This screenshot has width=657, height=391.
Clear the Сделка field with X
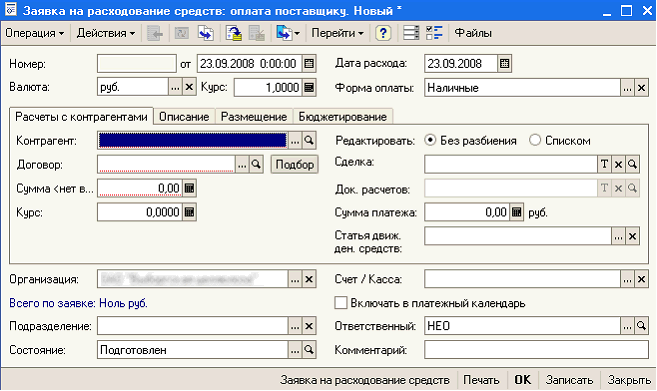(x=618, y=164)
